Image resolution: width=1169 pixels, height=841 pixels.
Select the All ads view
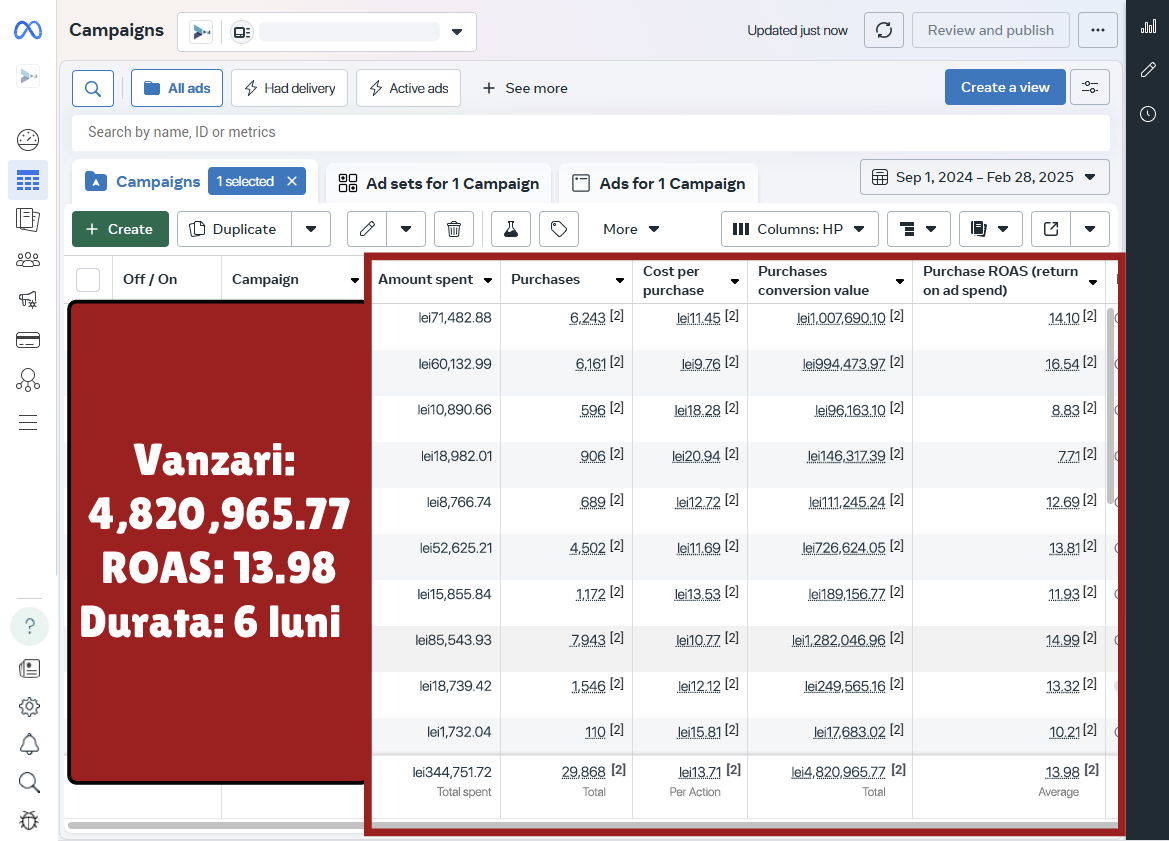(177, 88)
